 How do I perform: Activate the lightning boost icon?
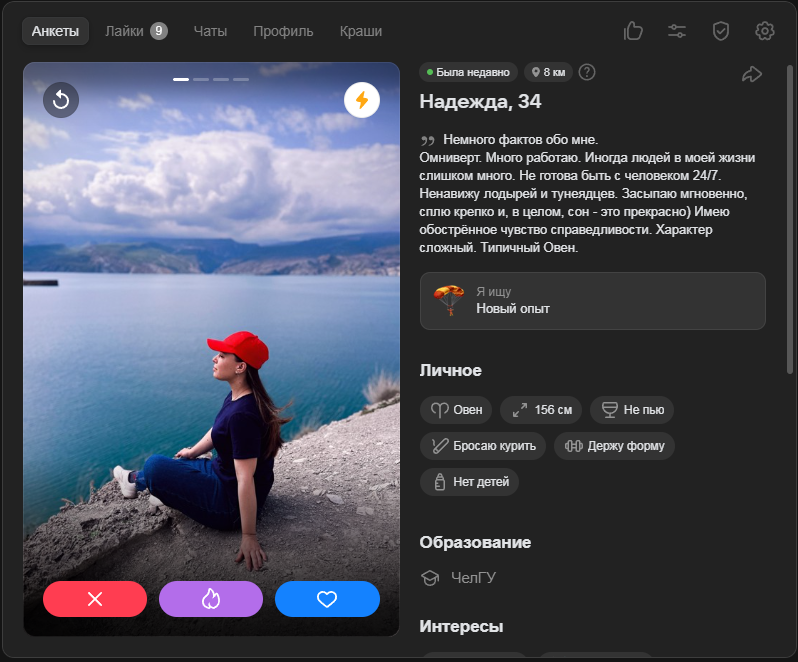pos(361,100)
